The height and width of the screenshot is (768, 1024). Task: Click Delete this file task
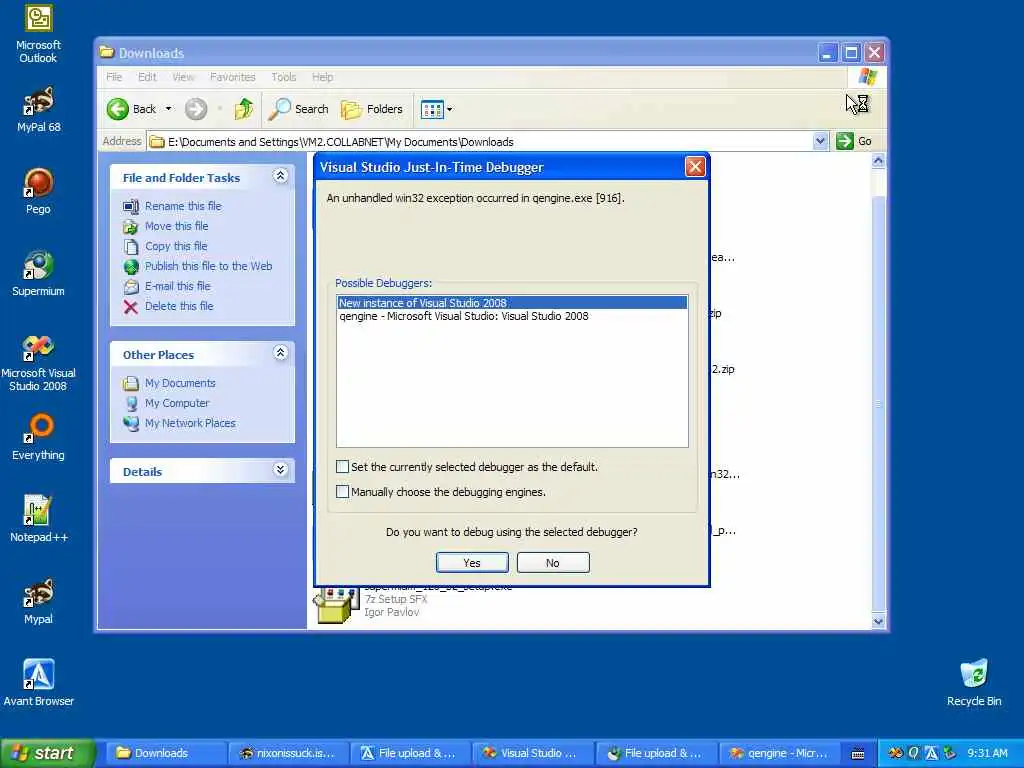178,306
